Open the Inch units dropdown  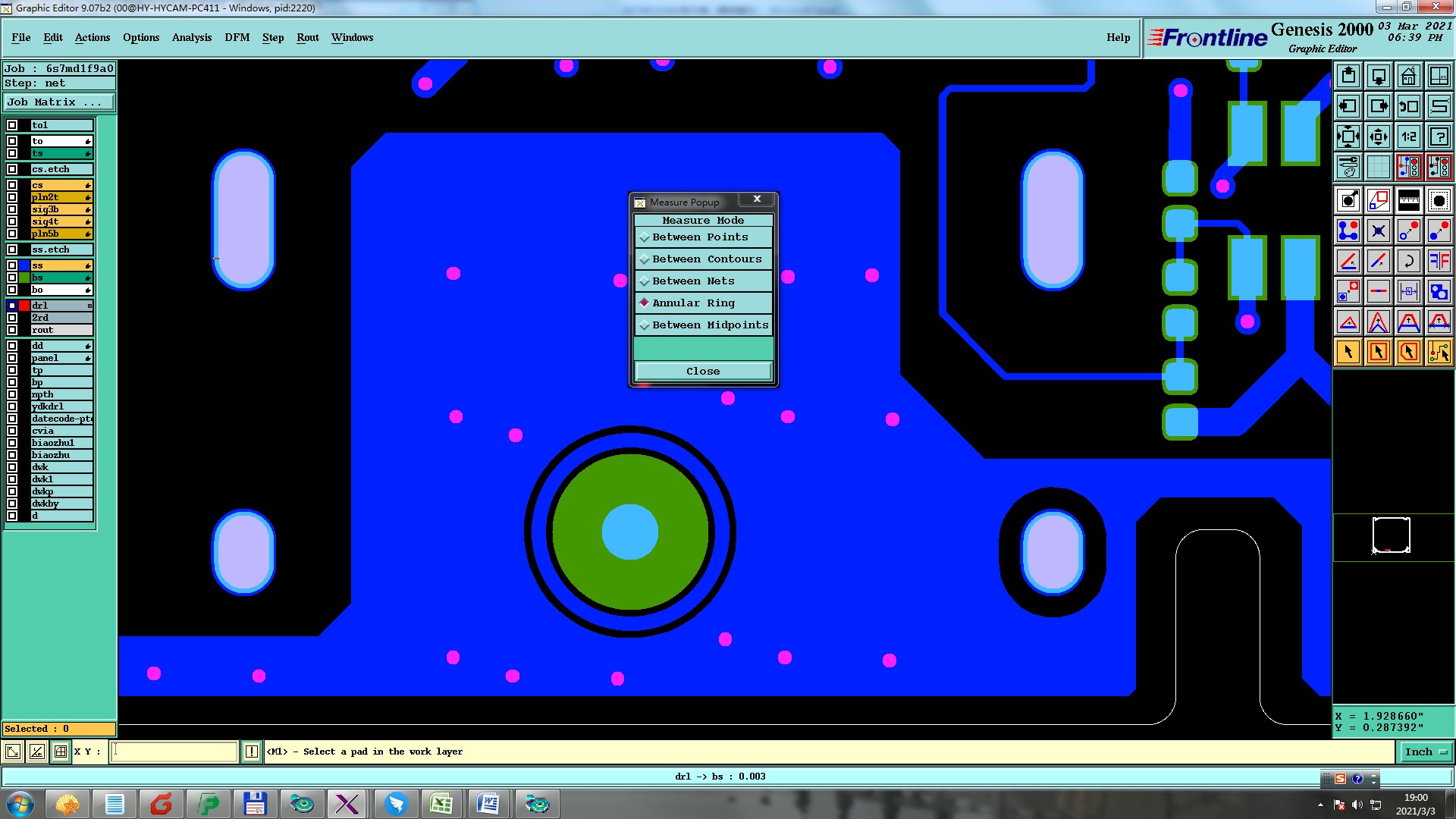pos(1426,752)
